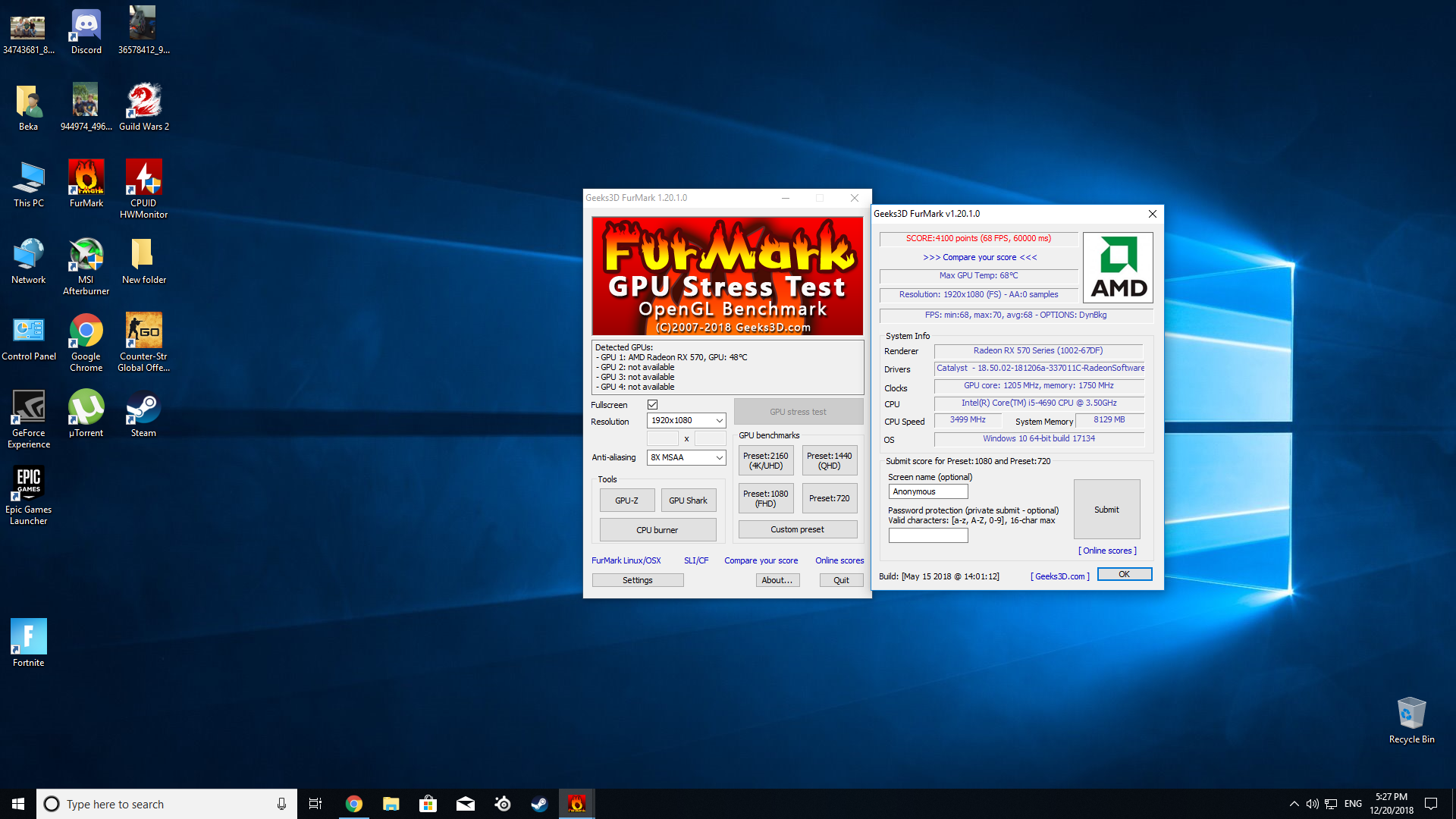Launch CPUID HWMonitor desktop icon
Screen dimensions: 1456x819
pos(143,179)
